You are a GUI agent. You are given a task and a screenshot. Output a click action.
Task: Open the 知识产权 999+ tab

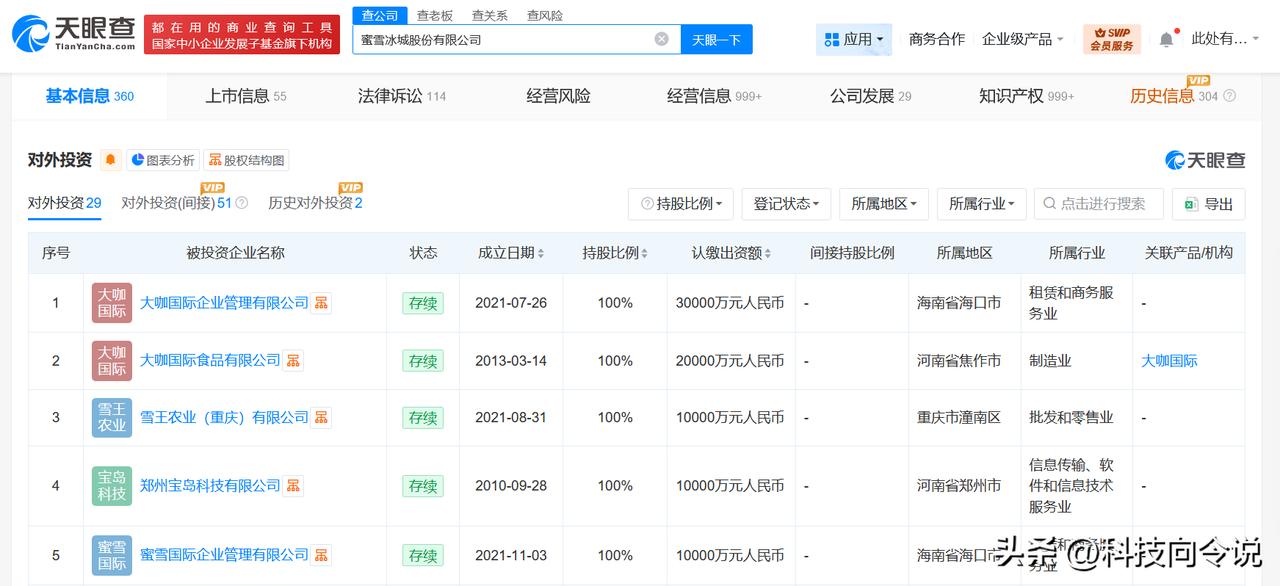point(1026,96)
